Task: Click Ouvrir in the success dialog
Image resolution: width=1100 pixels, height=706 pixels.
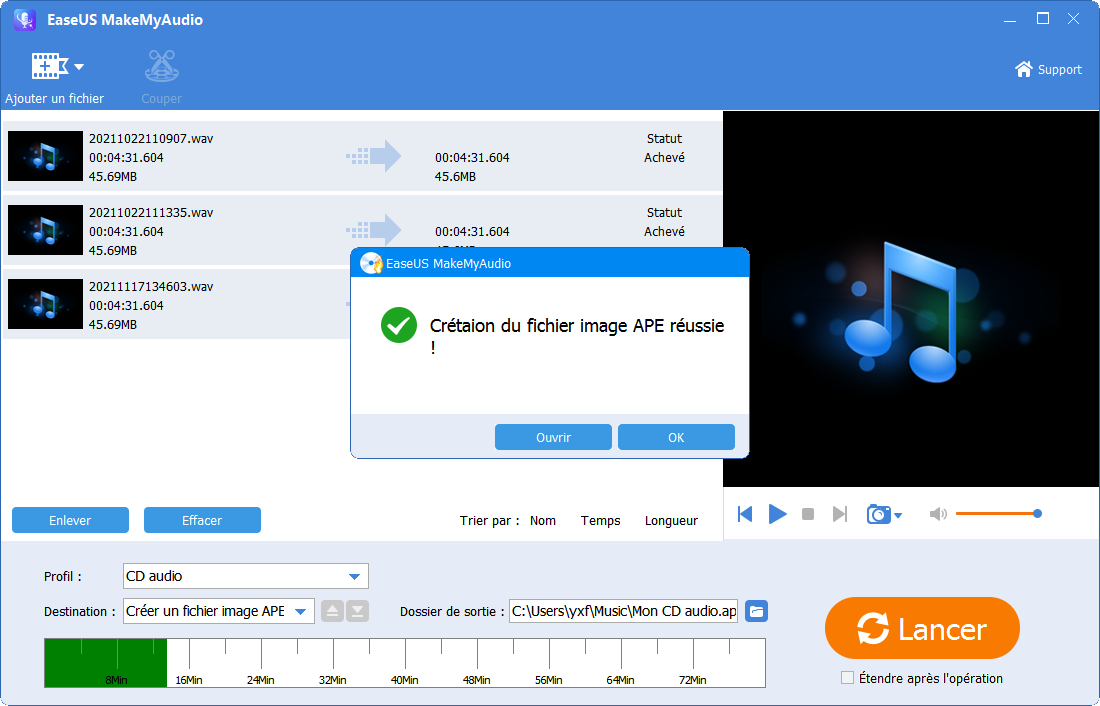Action: tap(554, 437)
